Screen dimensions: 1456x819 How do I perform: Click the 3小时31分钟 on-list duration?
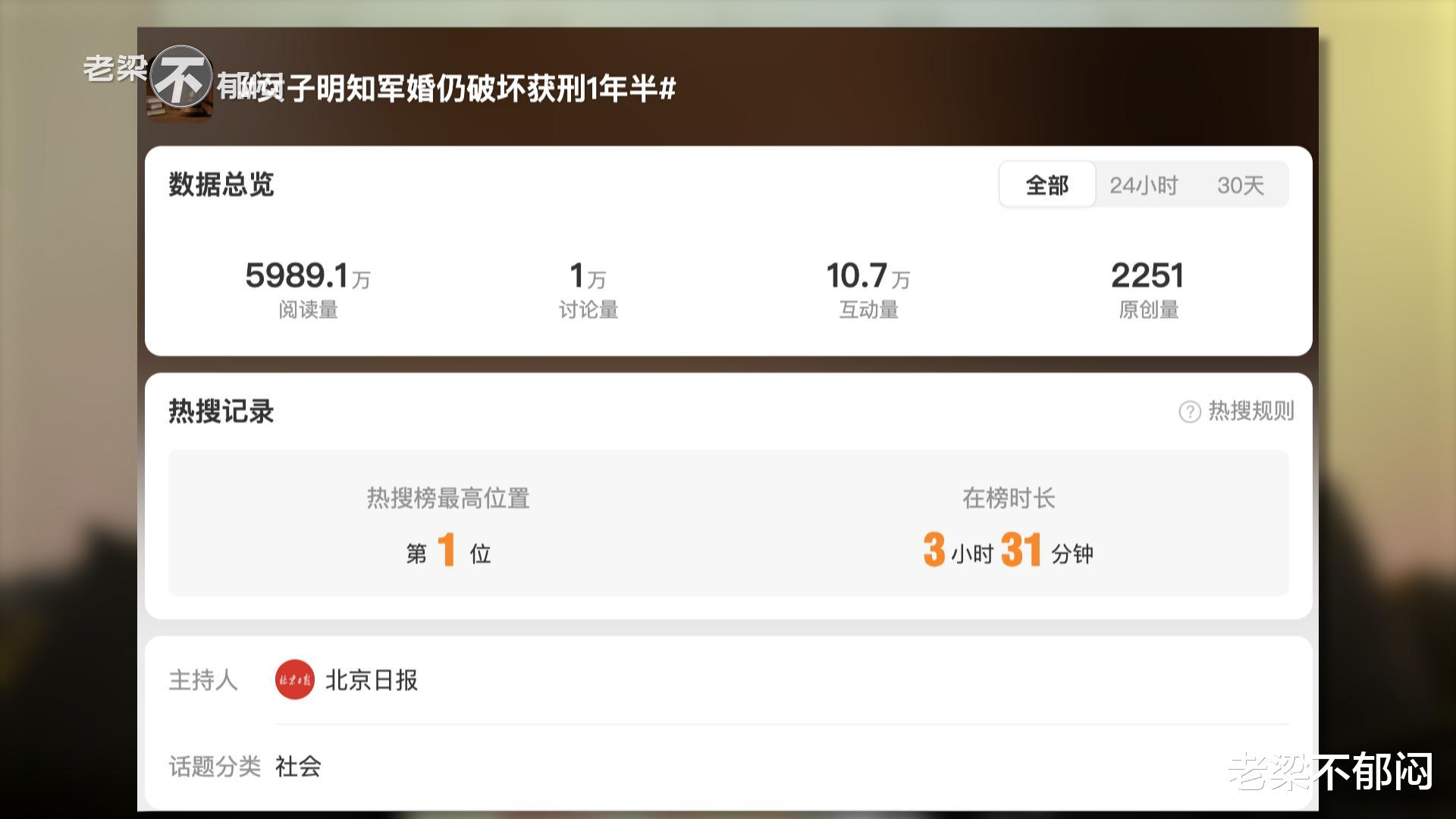[1009, 551]
